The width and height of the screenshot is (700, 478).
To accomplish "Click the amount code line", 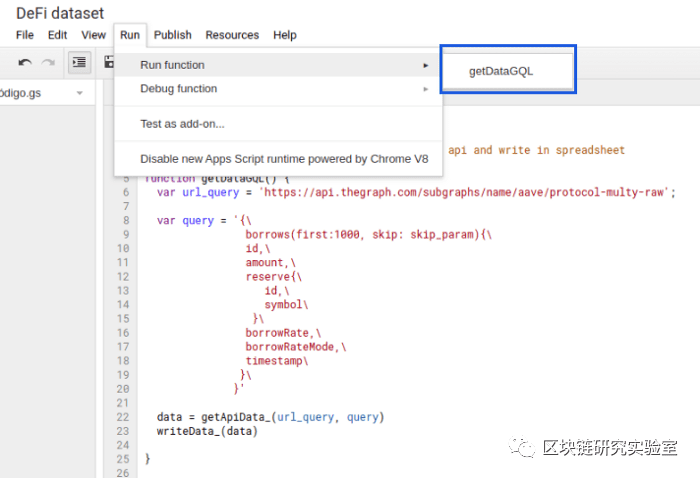I will click(x=271, y=262).
